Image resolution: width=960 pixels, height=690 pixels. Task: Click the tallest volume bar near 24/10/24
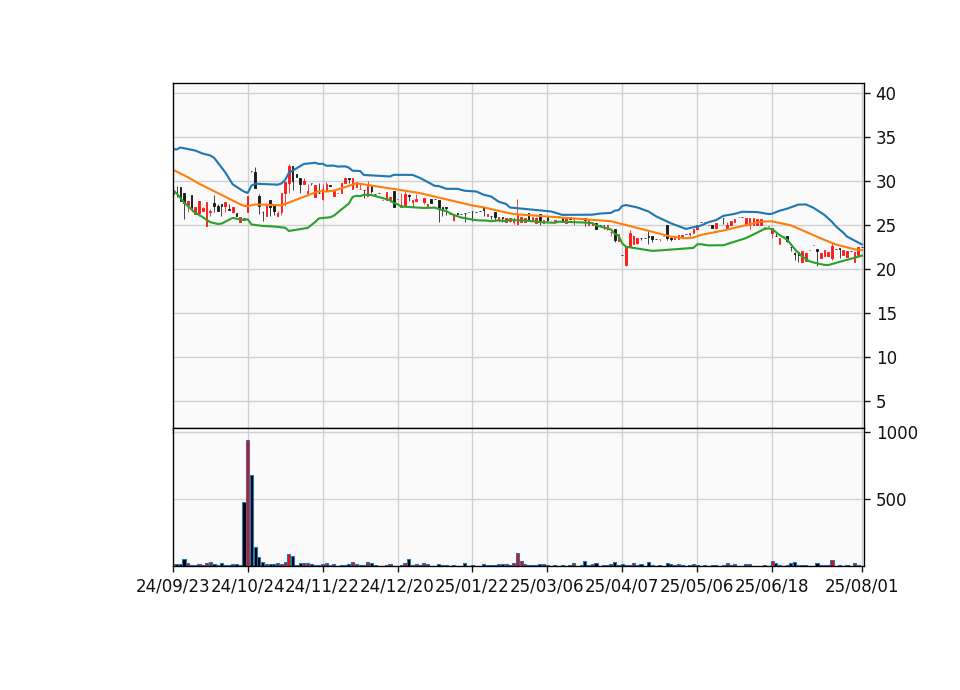coord(248,503)
